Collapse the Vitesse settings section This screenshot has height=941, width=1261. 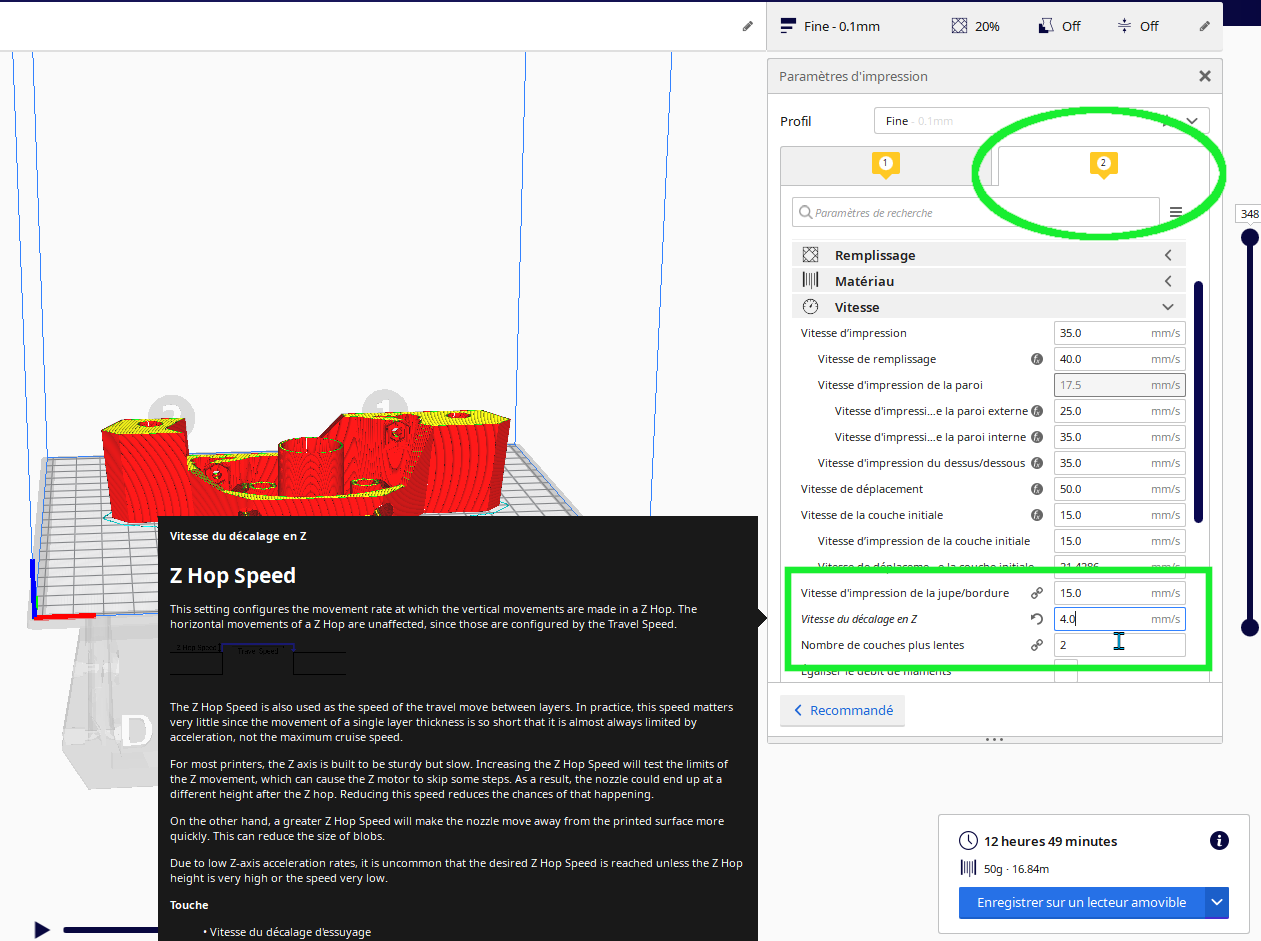[x=1167, y=307]
